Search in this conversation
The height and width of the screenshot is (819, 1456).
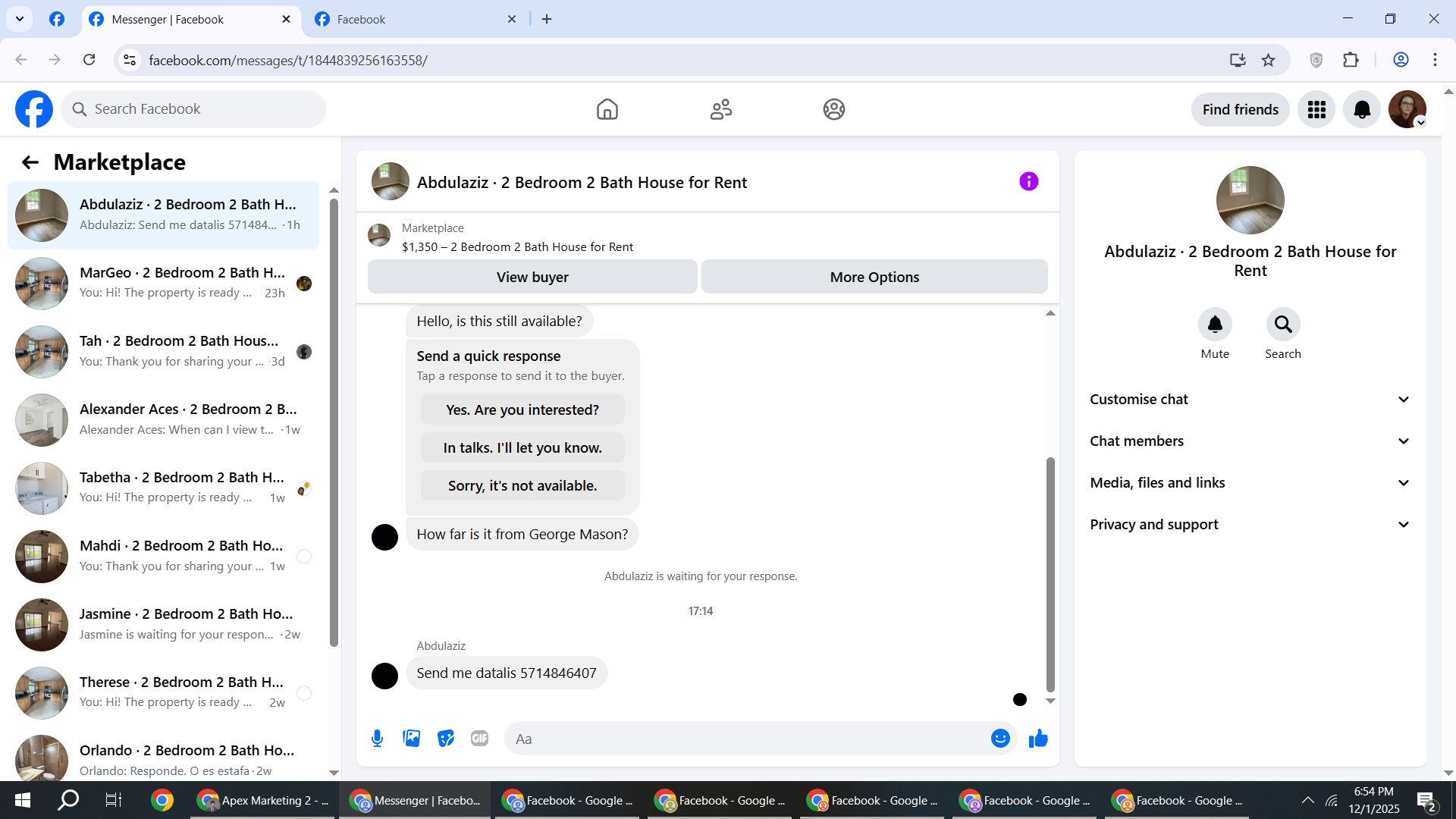click(1283, 325)
